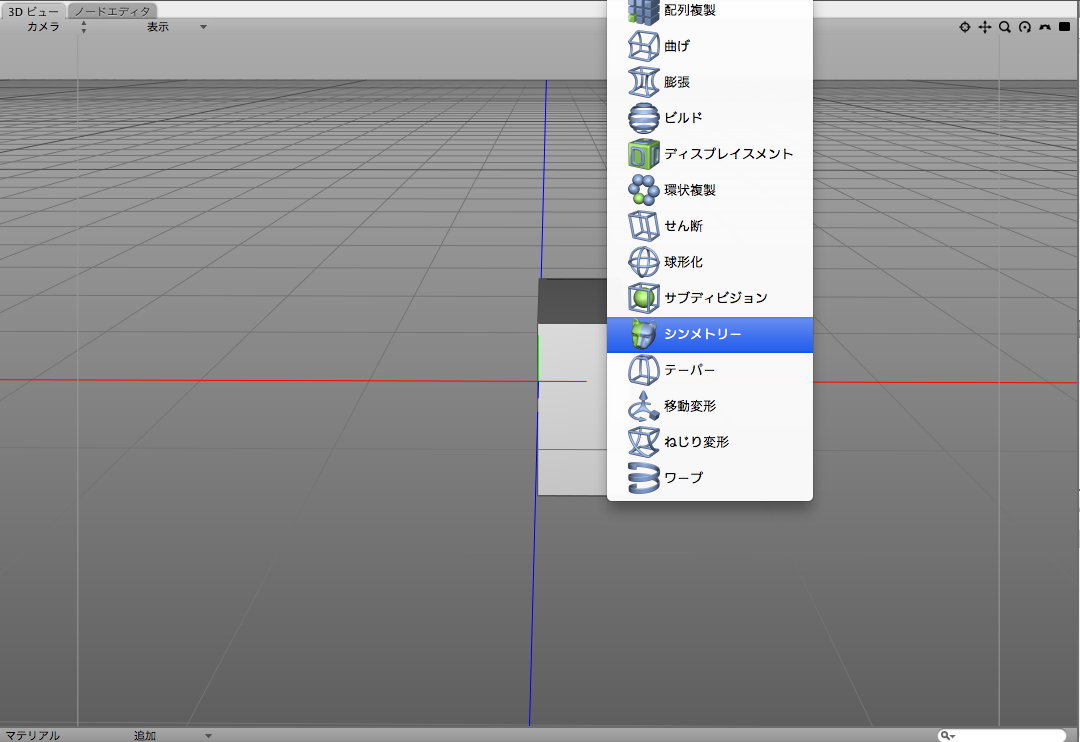This screenshot has width=1080, height=742.
Task: Select the 膨張 bulge modifier
Action: click(709, 82)
